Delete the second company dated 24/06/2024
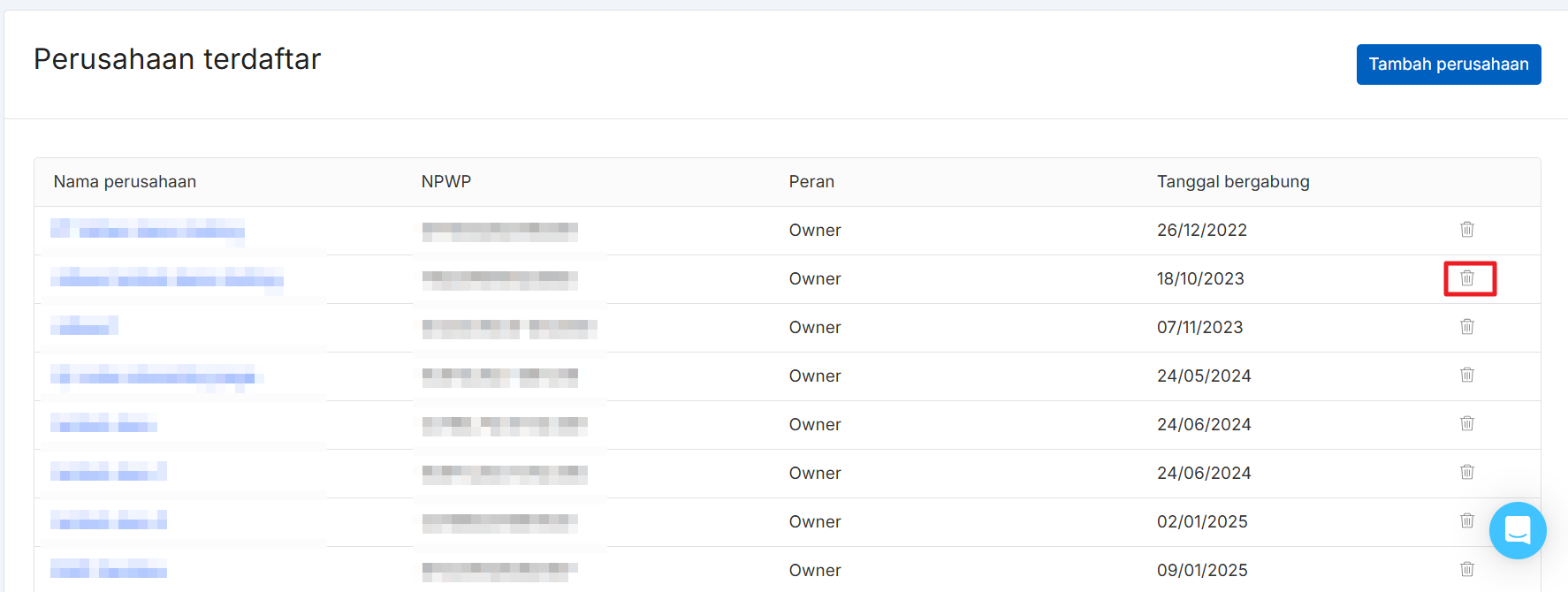 coord(1466,473)
